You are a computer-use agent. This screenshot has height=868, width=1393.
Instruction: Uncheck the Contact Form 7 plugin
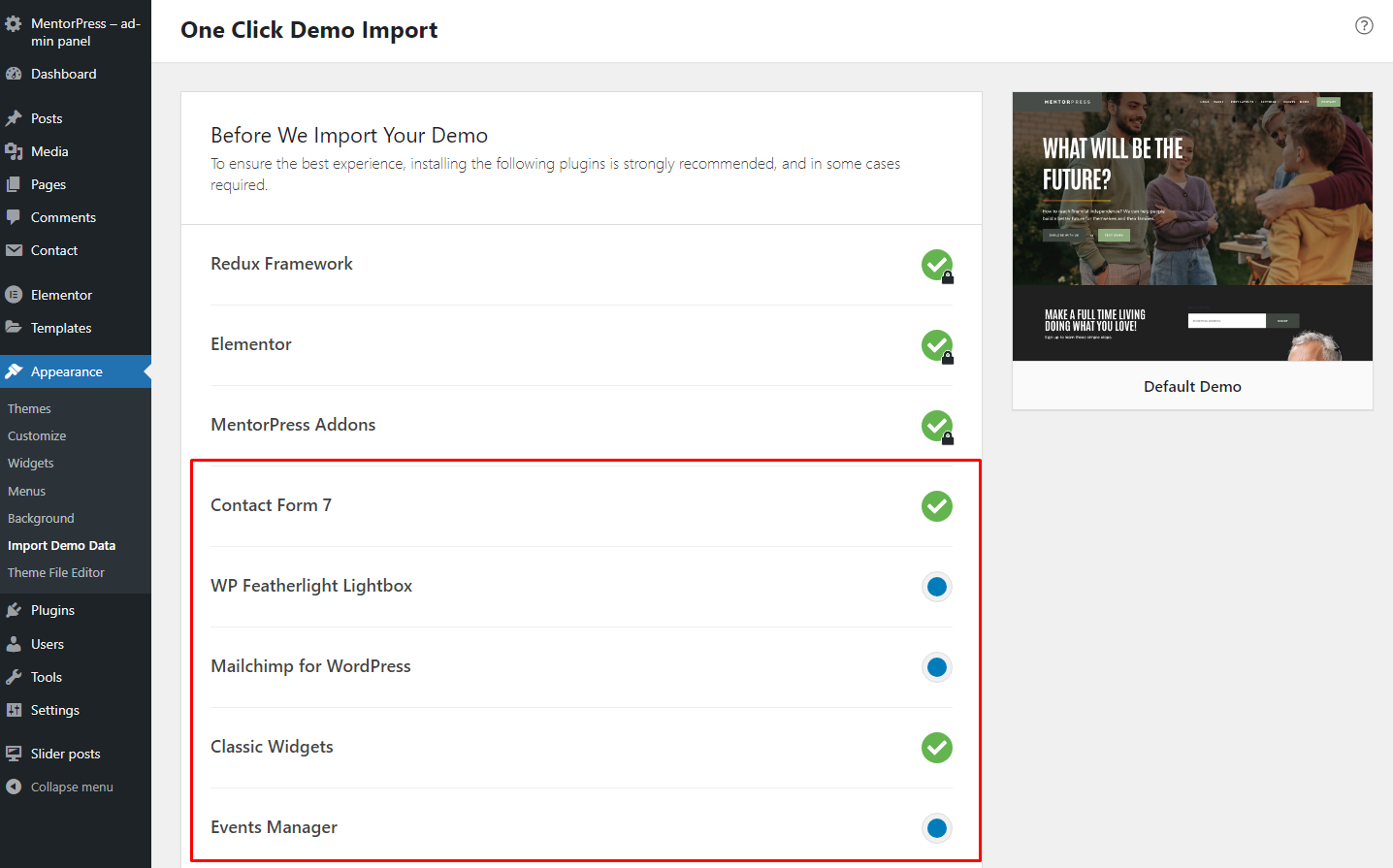point(936,506)
